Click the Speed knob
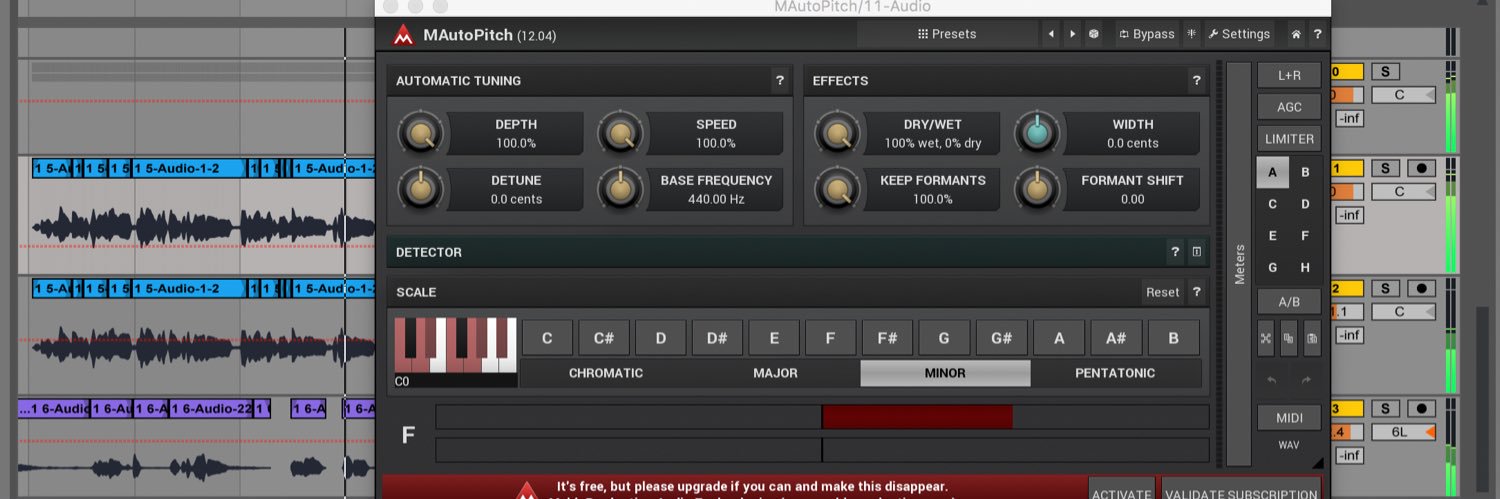 [x=621, y=133]
